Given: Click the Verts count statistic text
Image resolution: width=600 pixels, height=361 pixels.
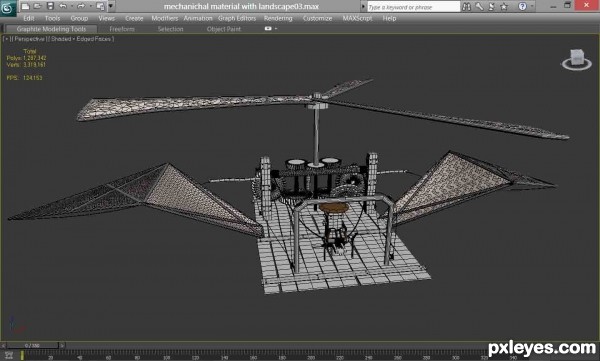Looking at the screenshot, I should pos(26,65).
